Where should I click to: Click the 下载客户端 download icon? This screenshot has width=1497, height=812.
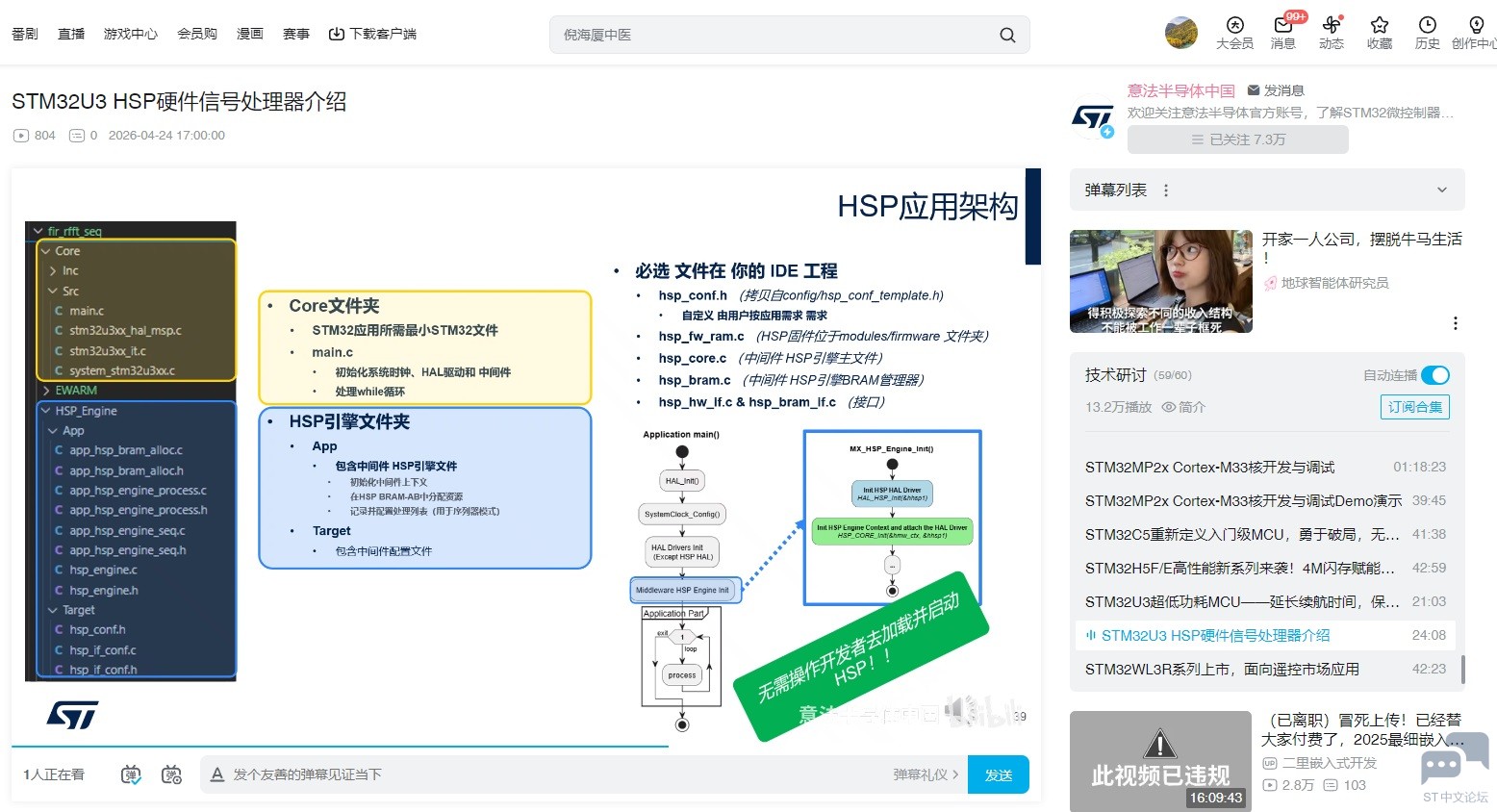pos(337,34)
